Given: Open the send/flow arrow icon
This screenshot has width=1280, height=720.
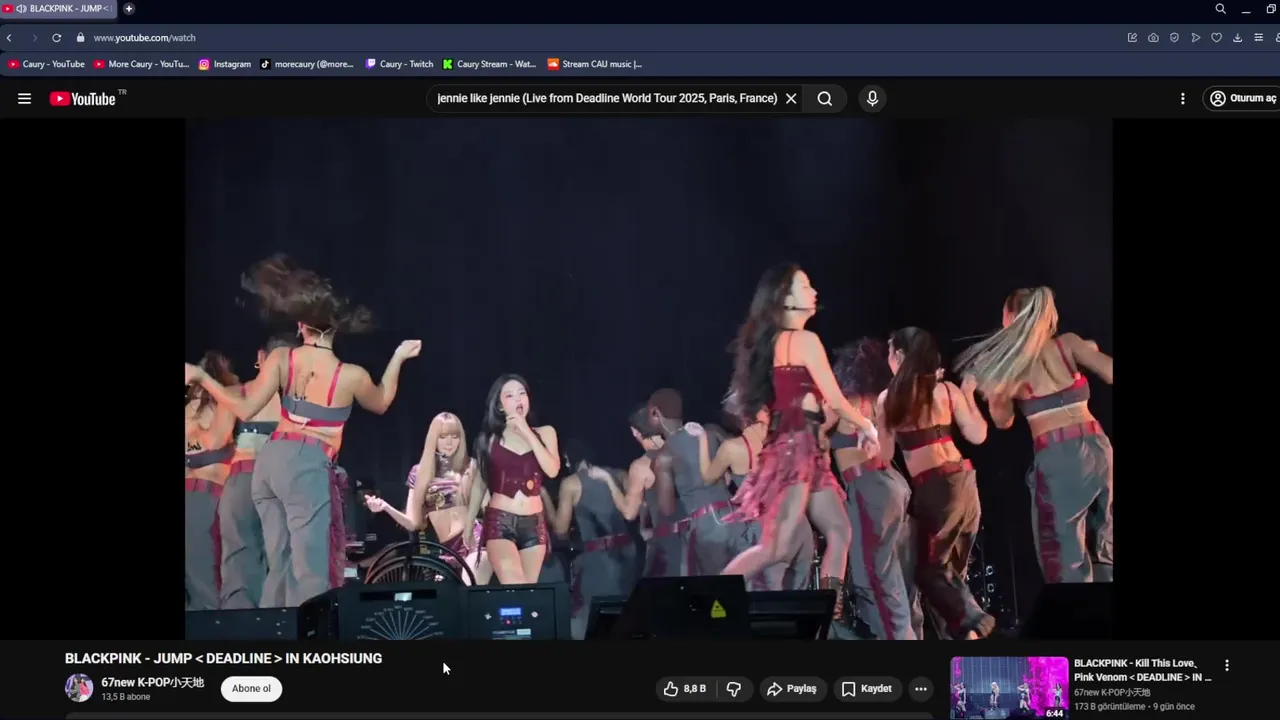Looking at the screenshot, I should point(1195,37).
